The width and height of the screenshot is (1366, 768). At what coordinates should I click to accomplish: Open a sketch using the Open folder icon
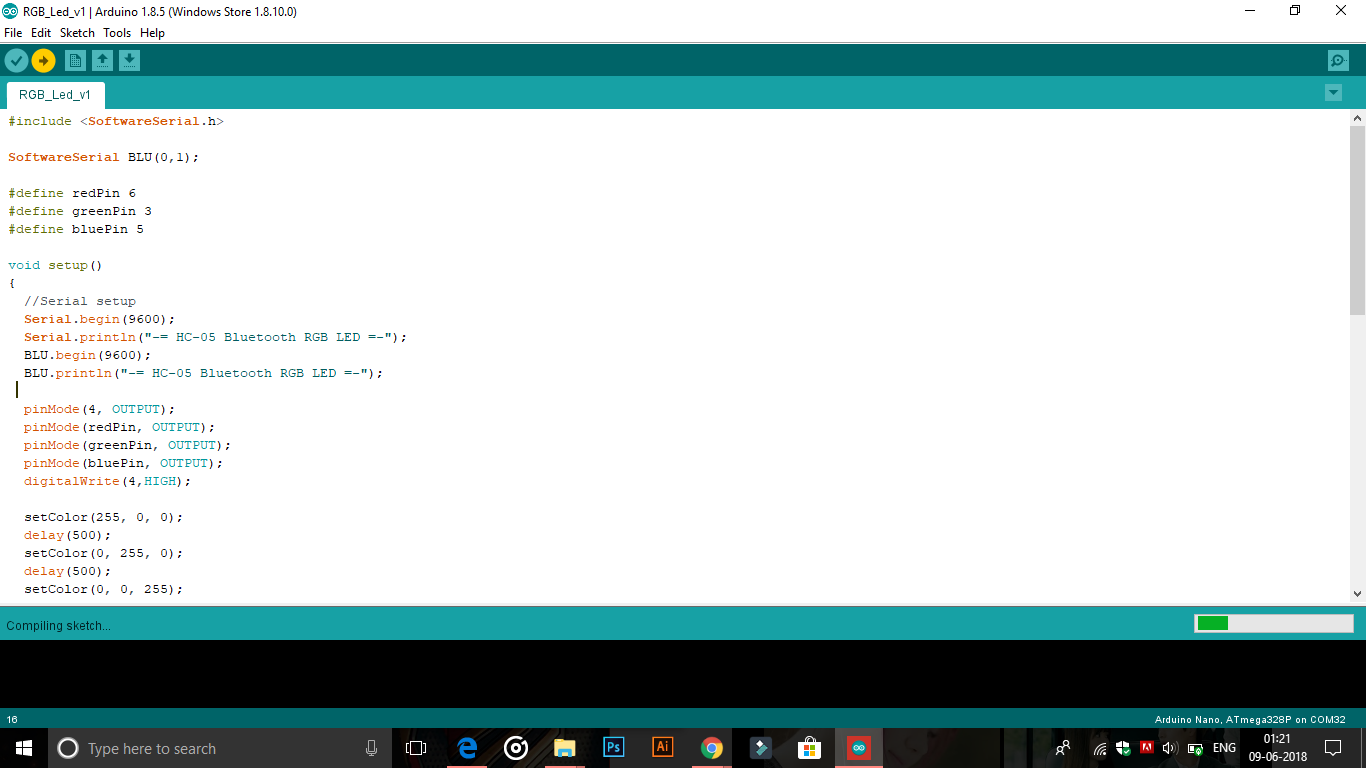[x=103, y=60]
